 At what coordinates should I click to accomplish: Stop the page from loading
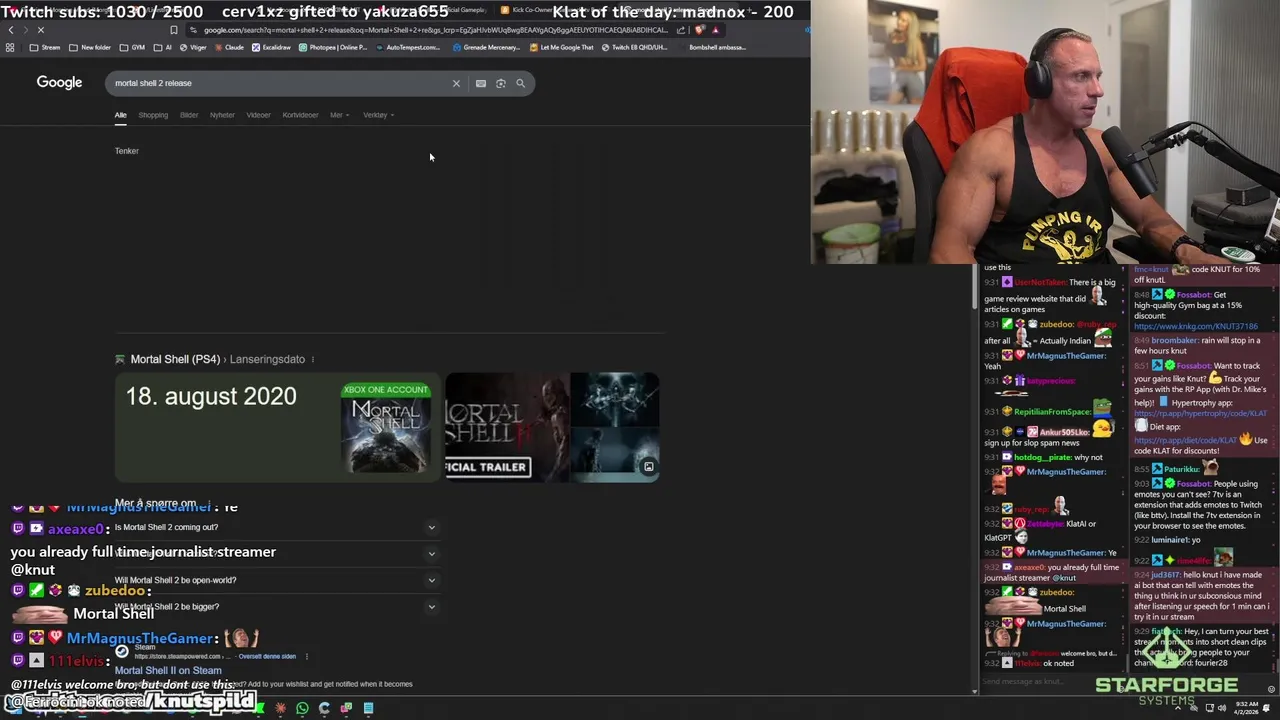pos(40,30)
